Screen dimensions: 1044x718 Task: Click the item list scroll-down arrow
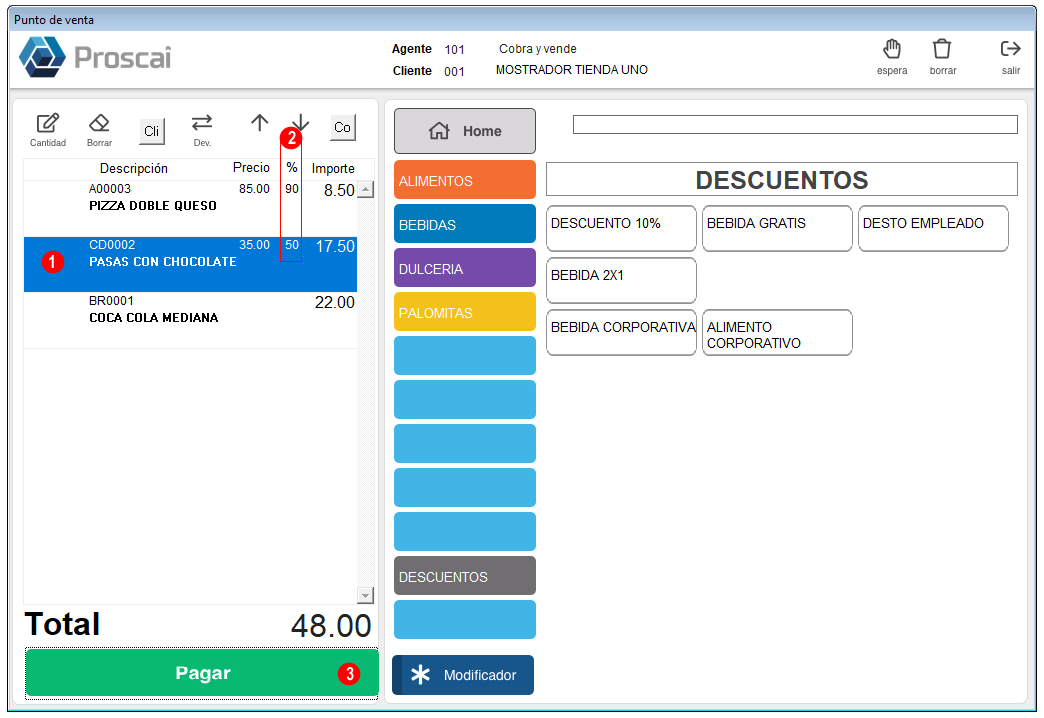(x=366, y=595)
